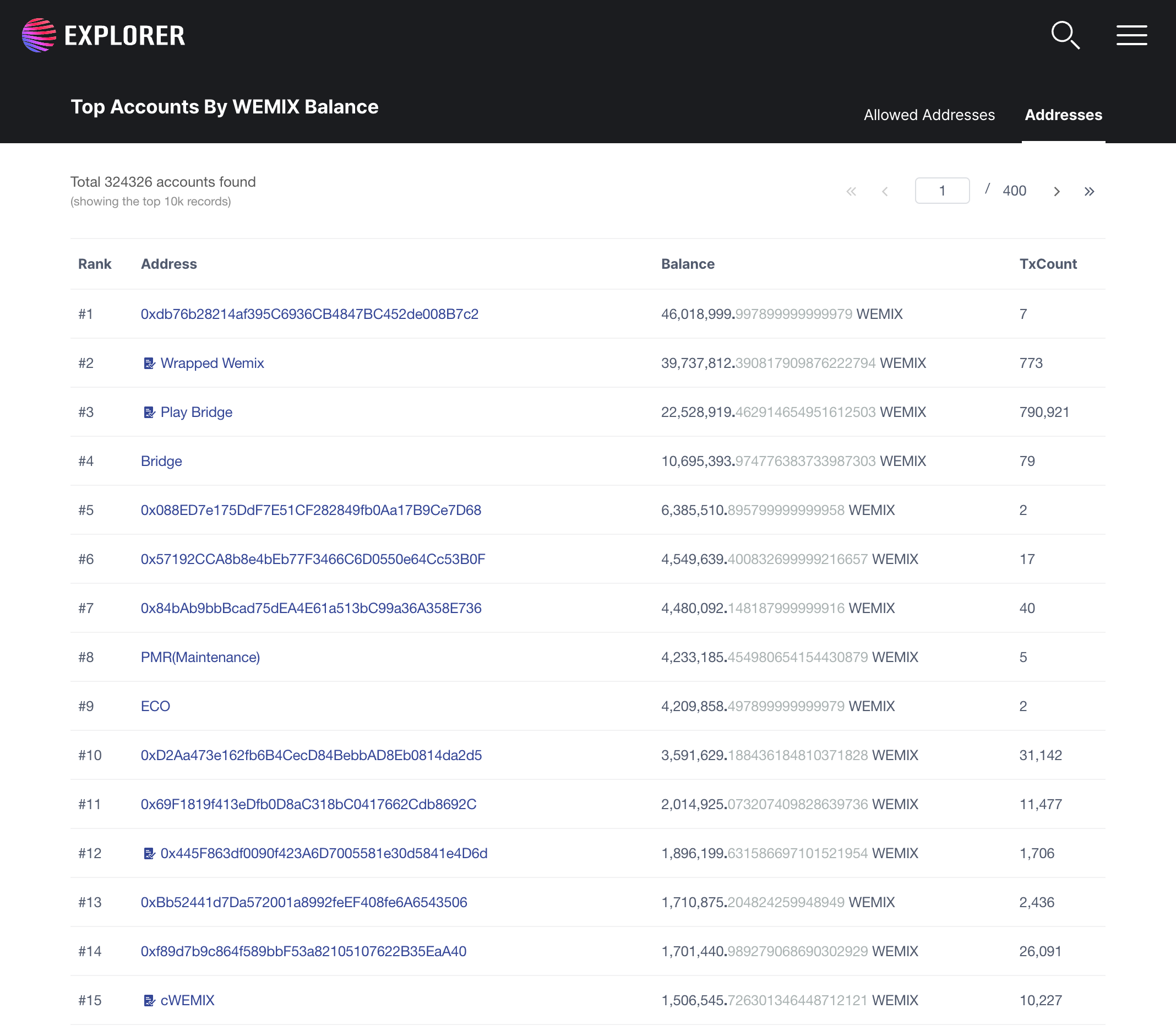The height and width of the screenshot is (1030, 1176).
Task: Go to previous page arrow
Action: click(x=885, y=191)
